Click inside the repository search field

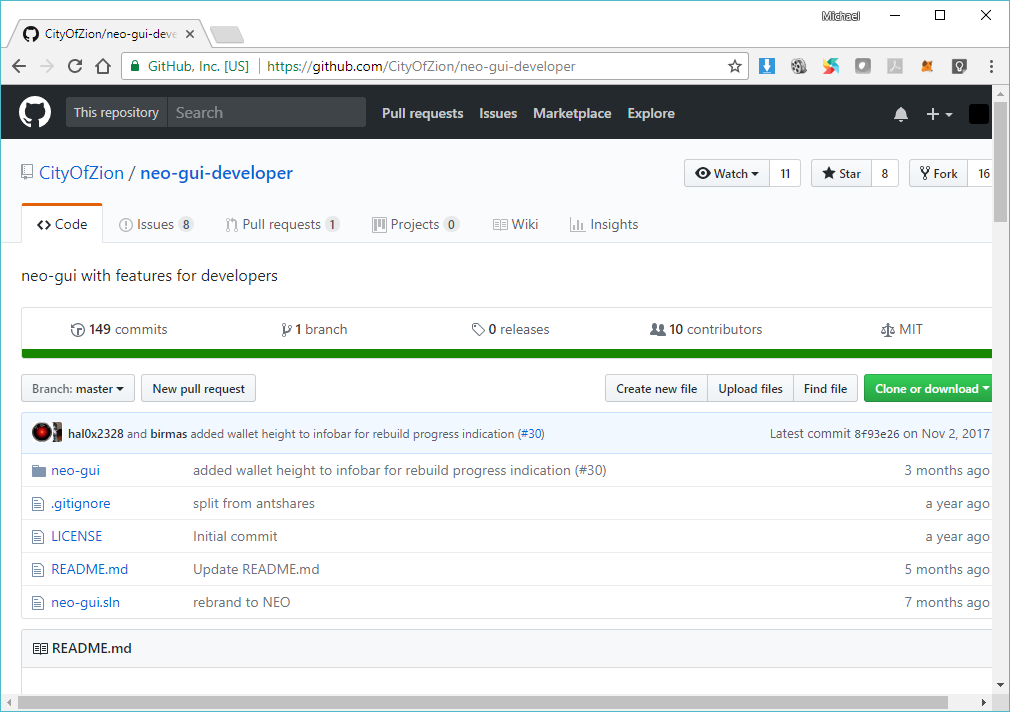[x=265, y=112]
